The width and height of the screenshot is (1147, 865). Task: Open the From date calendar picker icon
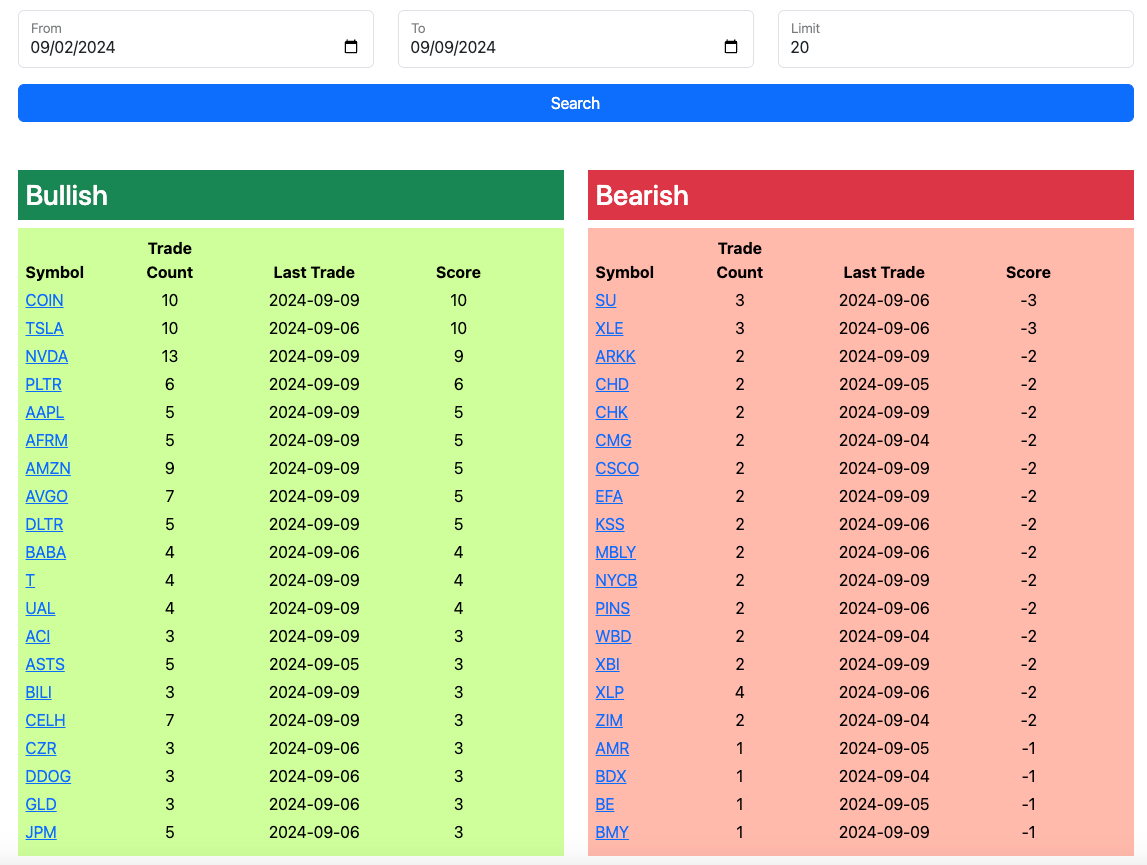click(351, 47)
